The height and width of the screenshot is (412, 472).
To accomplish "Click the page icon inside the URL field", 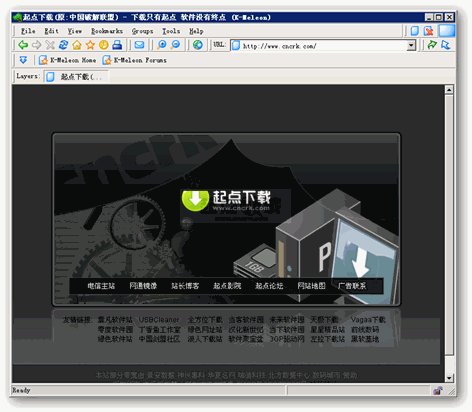I will point(236,45).
